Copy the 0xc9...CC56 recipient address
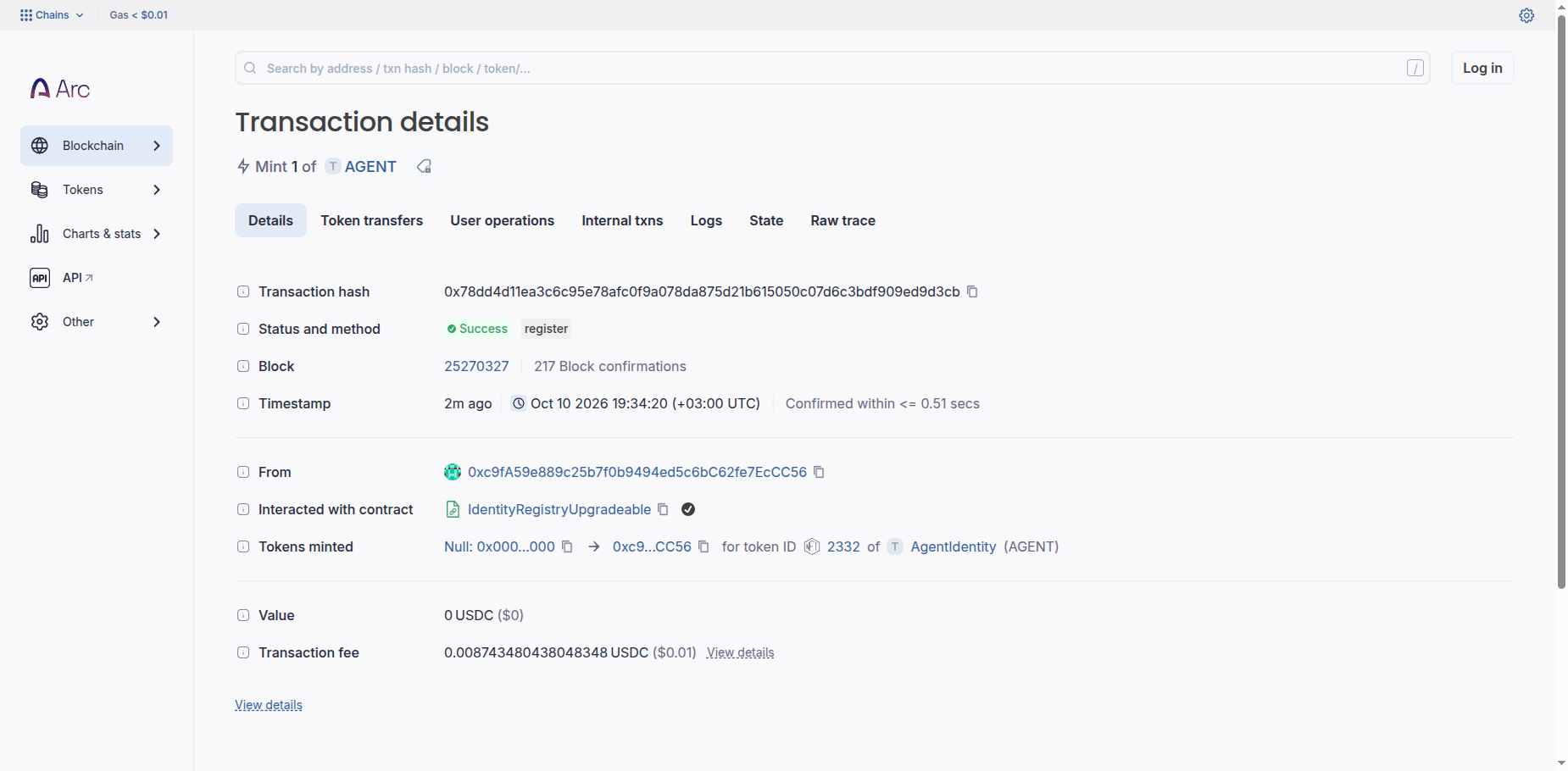Viewport: 1568px width, 771px height. click(x=703, y=546)
